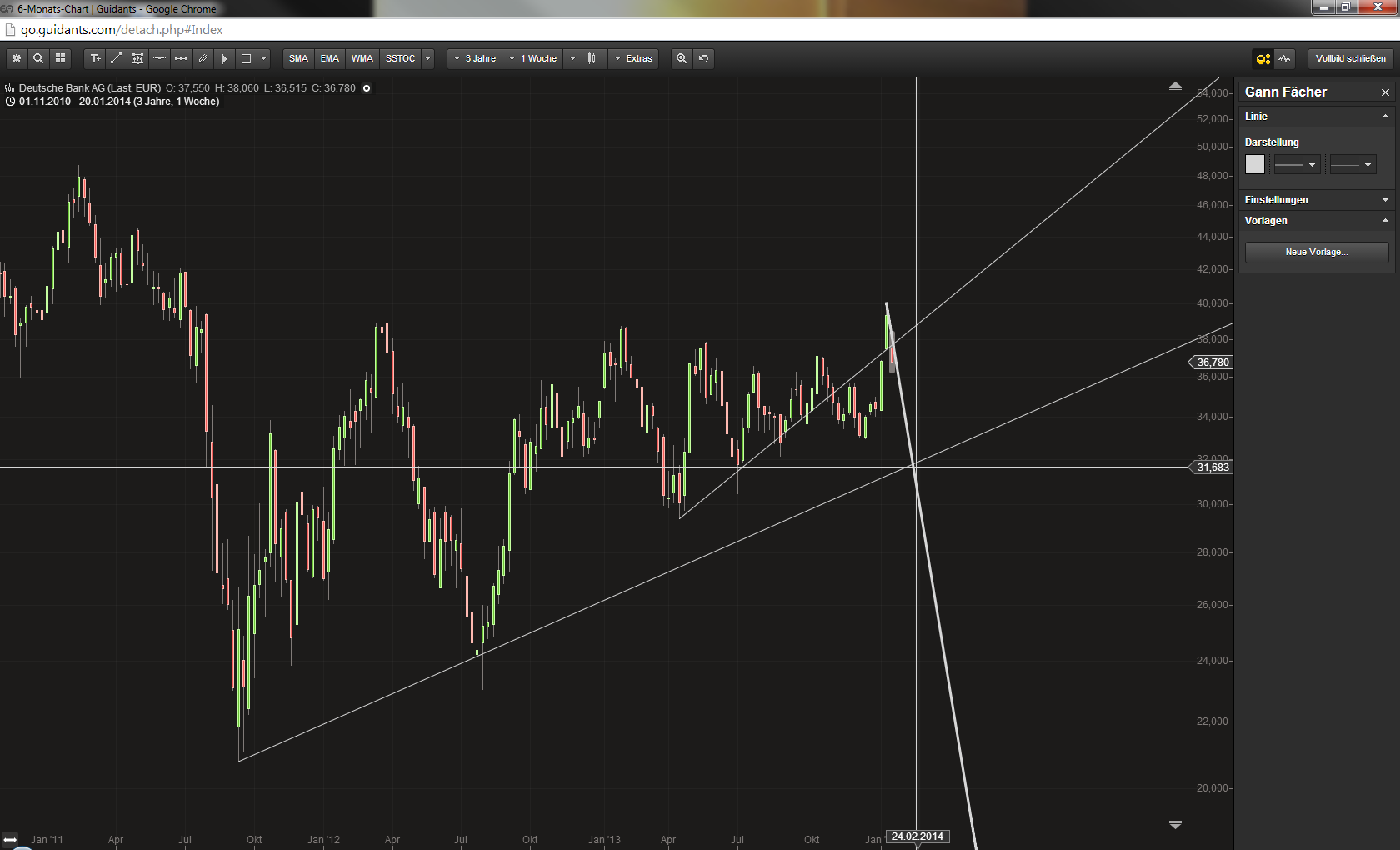The height and width of the screenshot is (850, 1400).
Task: Click the undo arrow icon
Action: pos(702,58)
